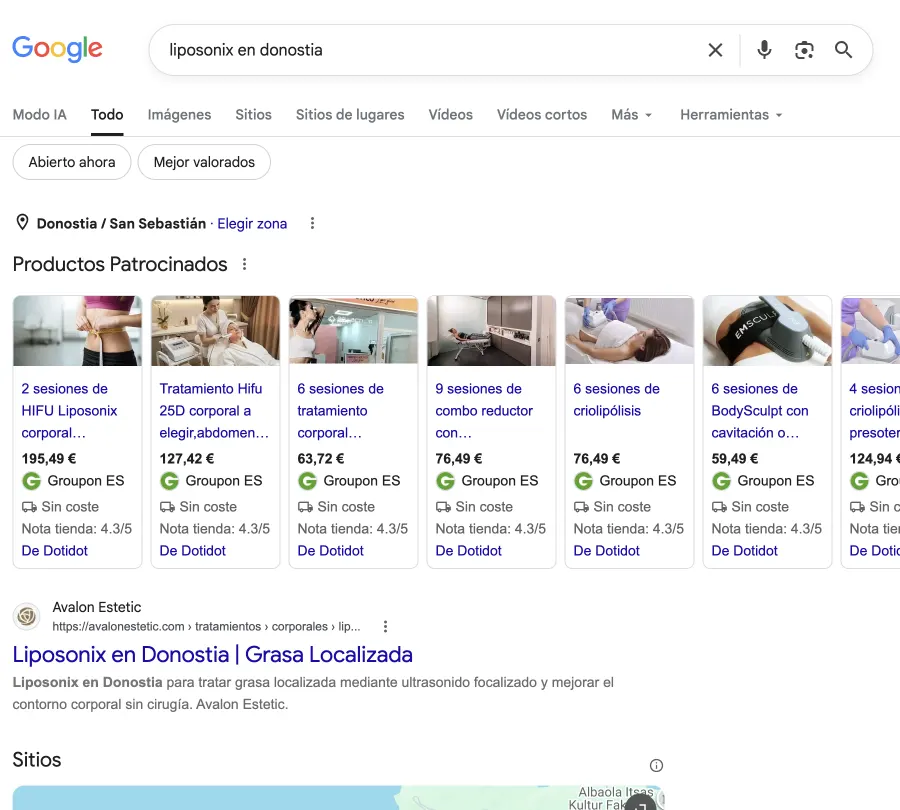Expand the Herramientas dropdown
900x810 pixels.
click(731, 114)
